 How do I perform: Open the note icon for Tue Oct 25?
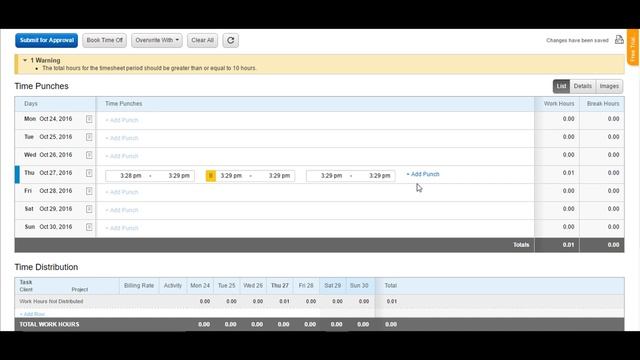tap(89, 137)
